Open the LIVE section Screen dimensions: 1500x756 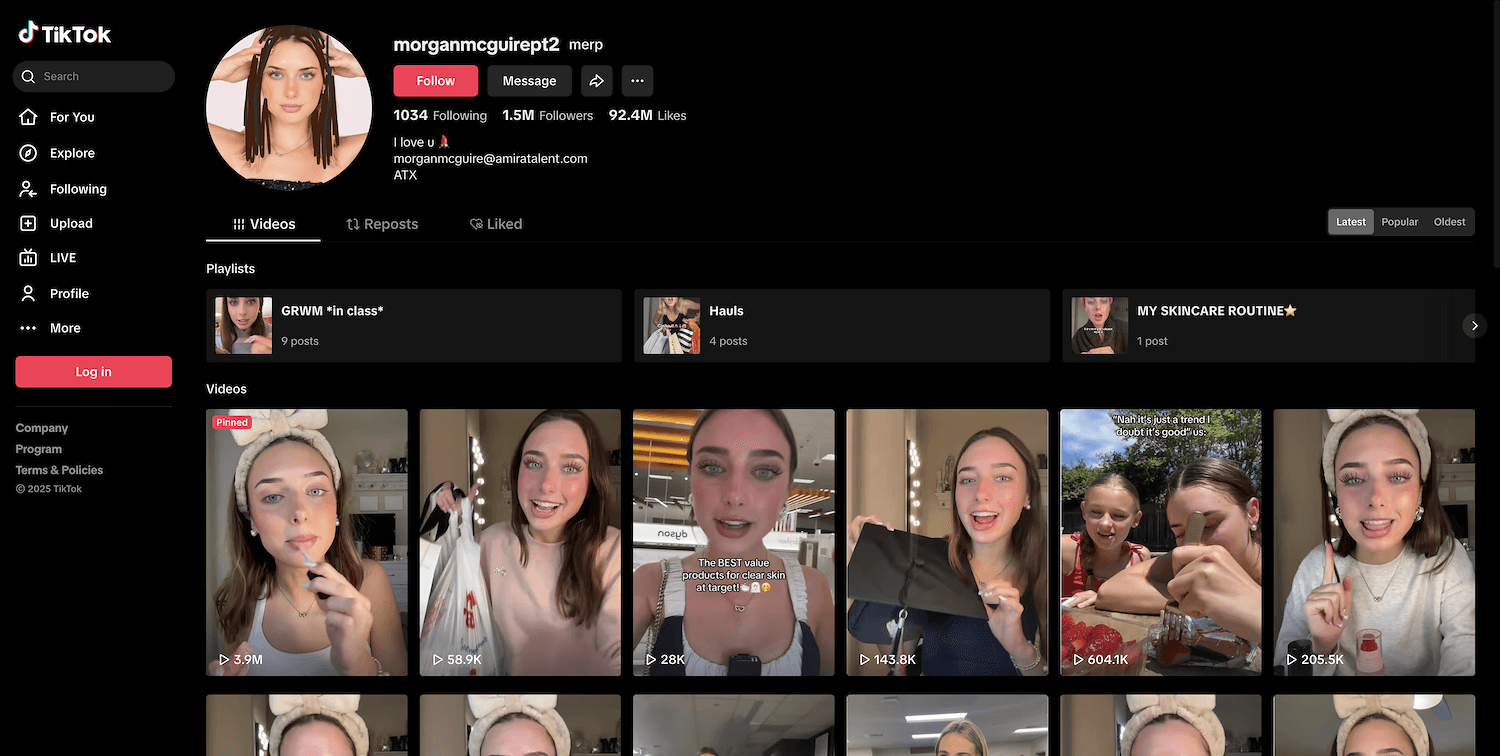(x=62, y=258)
